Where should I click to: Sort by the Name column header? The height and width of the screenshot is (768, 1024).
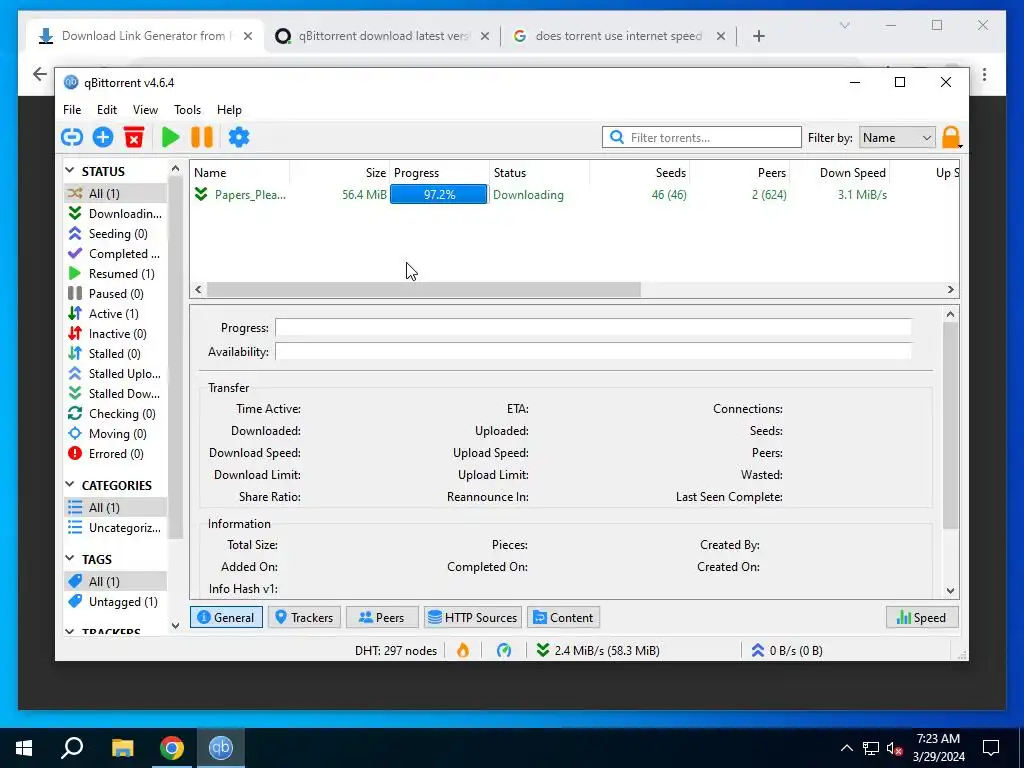point(240,172)
